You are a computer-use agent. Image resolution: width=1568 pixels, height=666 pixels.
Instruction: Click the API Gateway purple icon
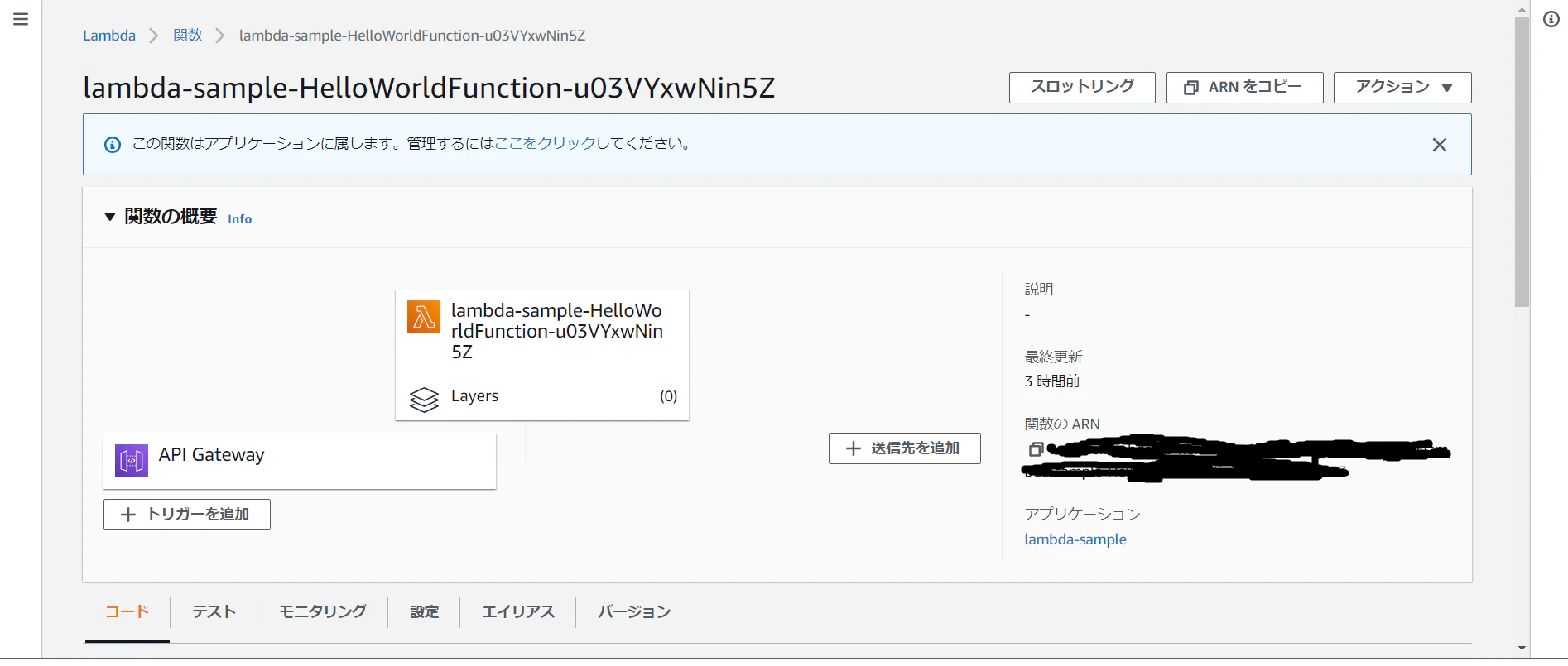tap(131, 461)
